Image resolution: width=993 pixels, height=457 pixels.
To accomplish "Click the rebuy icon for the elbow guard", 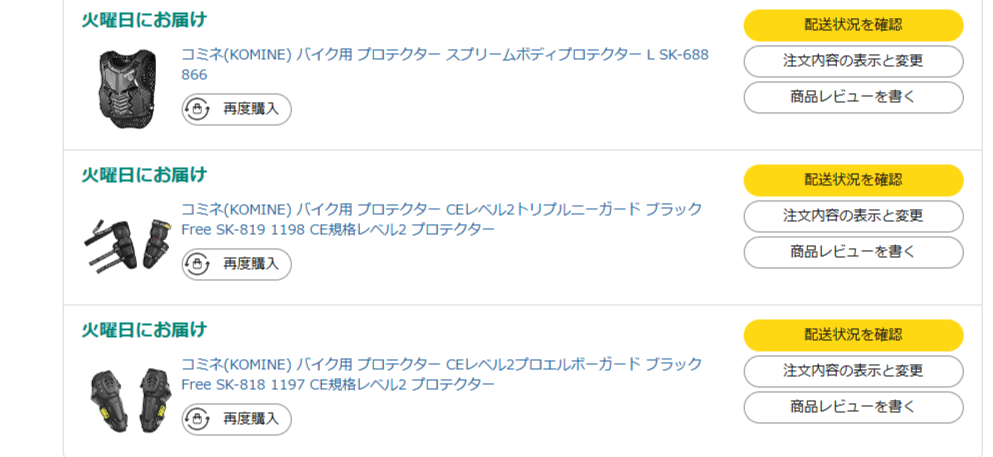I will coord(198,419).
